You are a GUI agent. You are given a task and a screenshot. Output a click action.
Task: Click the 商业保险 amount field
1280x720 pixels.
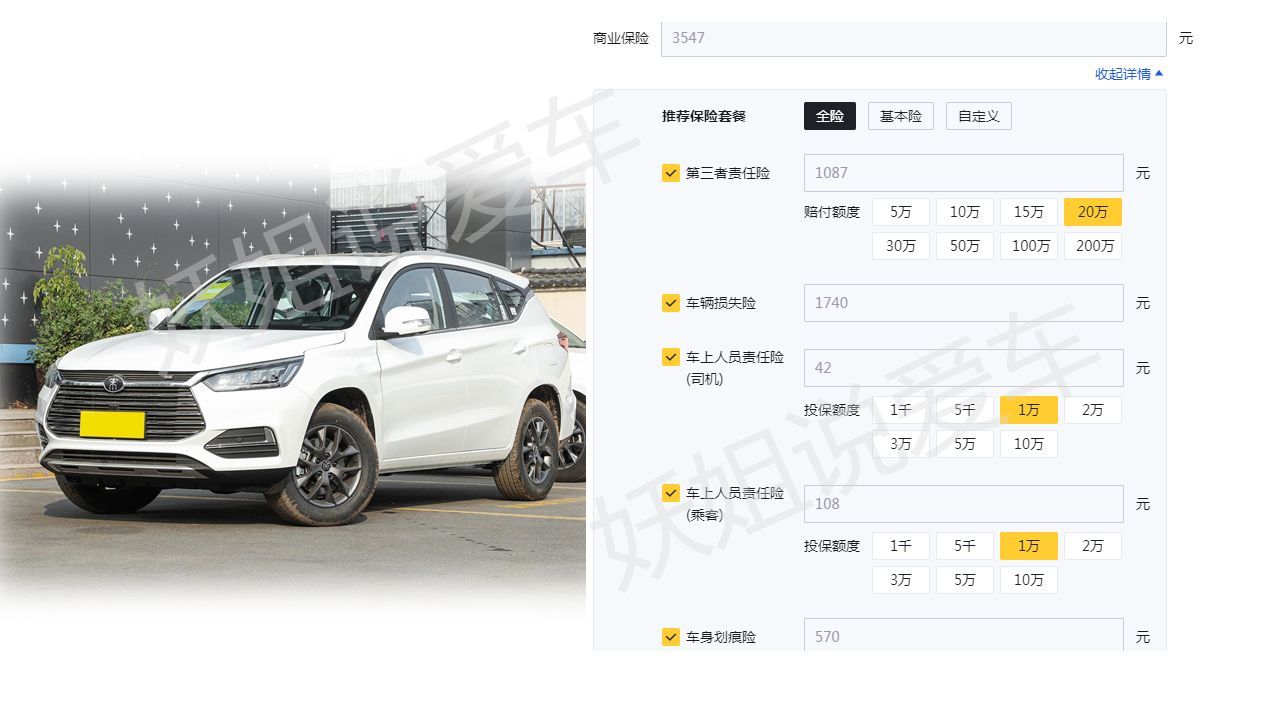click(914, 38)
